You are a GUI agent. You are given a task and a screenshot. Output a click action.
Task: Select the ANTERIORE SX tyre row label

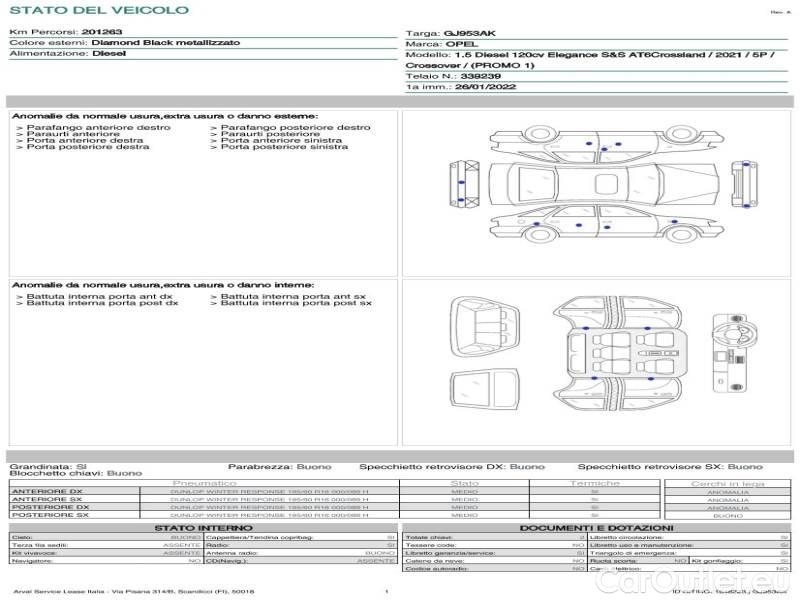coord(47,499)
